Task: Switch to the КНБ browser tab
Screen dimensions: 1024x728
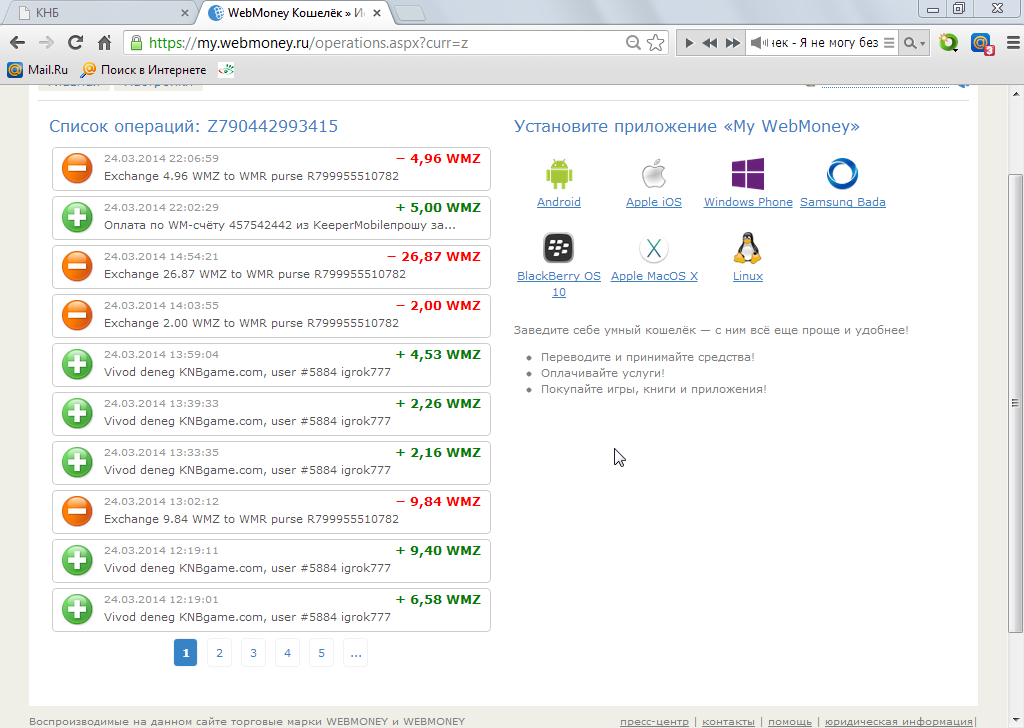Action: [98, 13]
